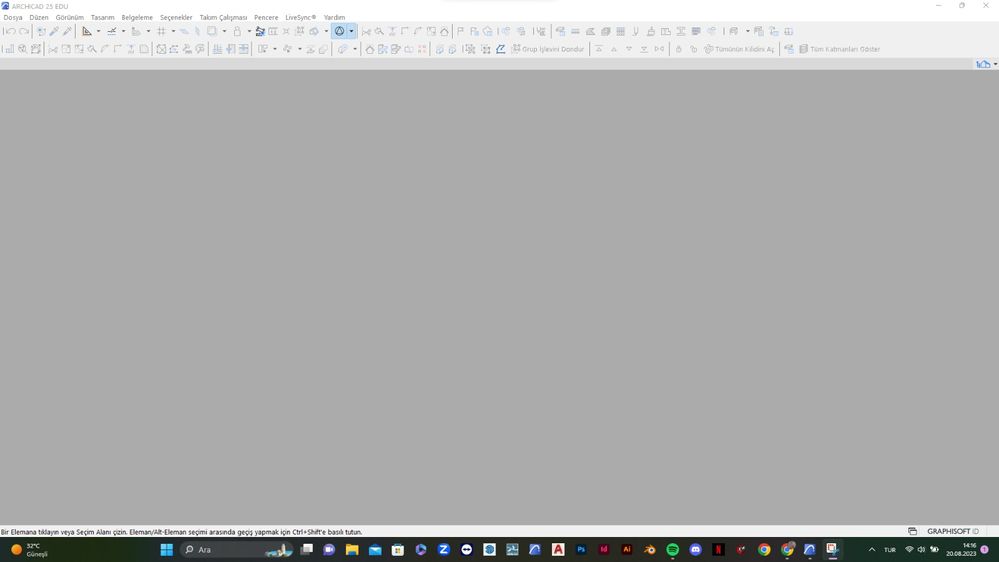Show hidden system tray icons chevron
Image resolution: width=999 pixels, height=562 pixels.
click(872, 549)
